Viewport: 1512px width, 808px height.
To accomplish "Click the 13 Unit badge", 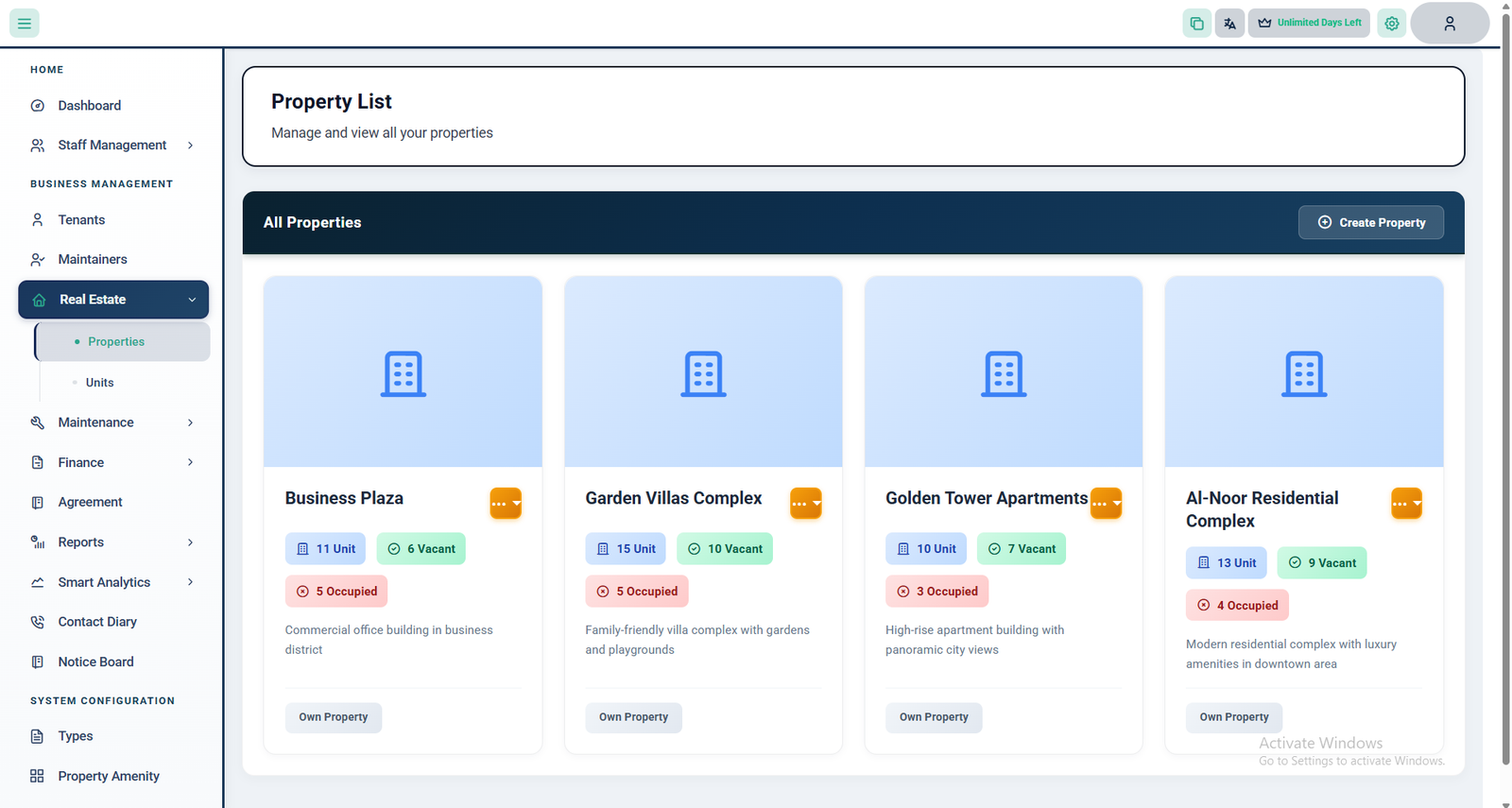I will point(1227,563).
